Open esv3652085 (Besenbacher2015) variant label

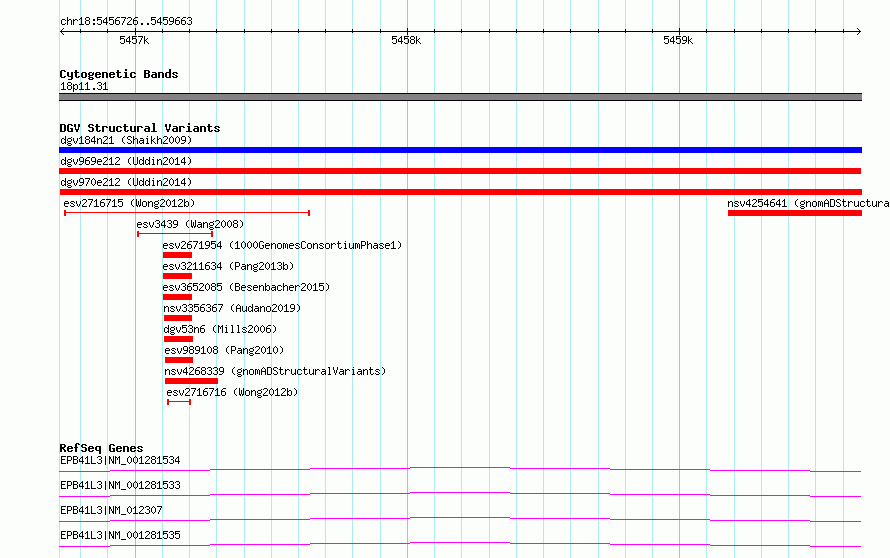point(246,287)
